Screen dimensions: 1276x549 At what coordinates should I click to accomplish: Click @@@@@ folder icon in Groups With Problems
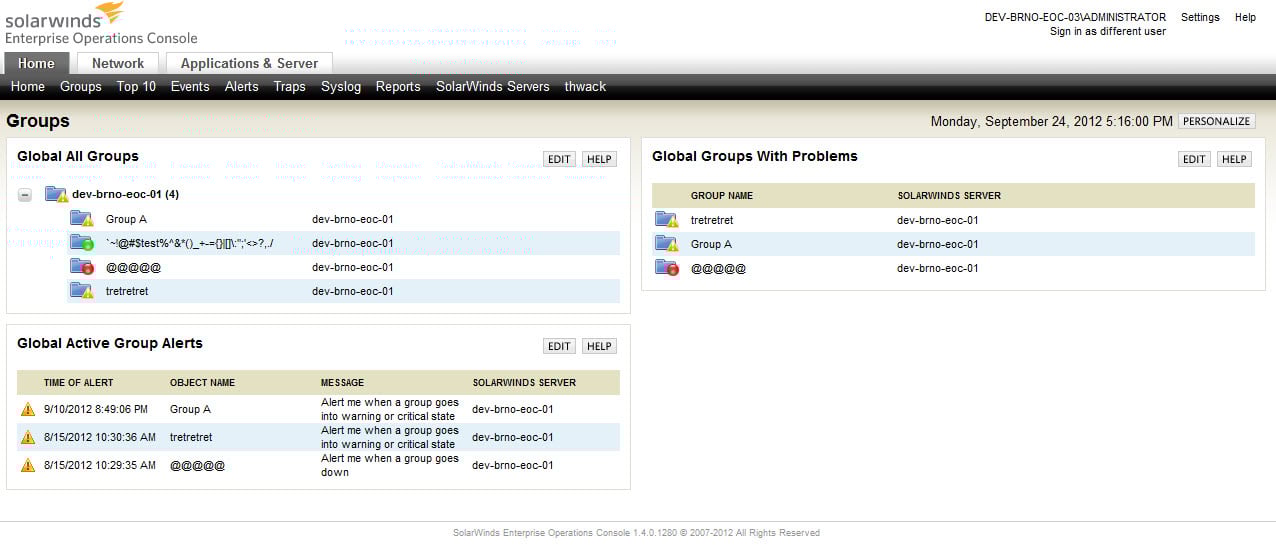(x=666, y=268)
